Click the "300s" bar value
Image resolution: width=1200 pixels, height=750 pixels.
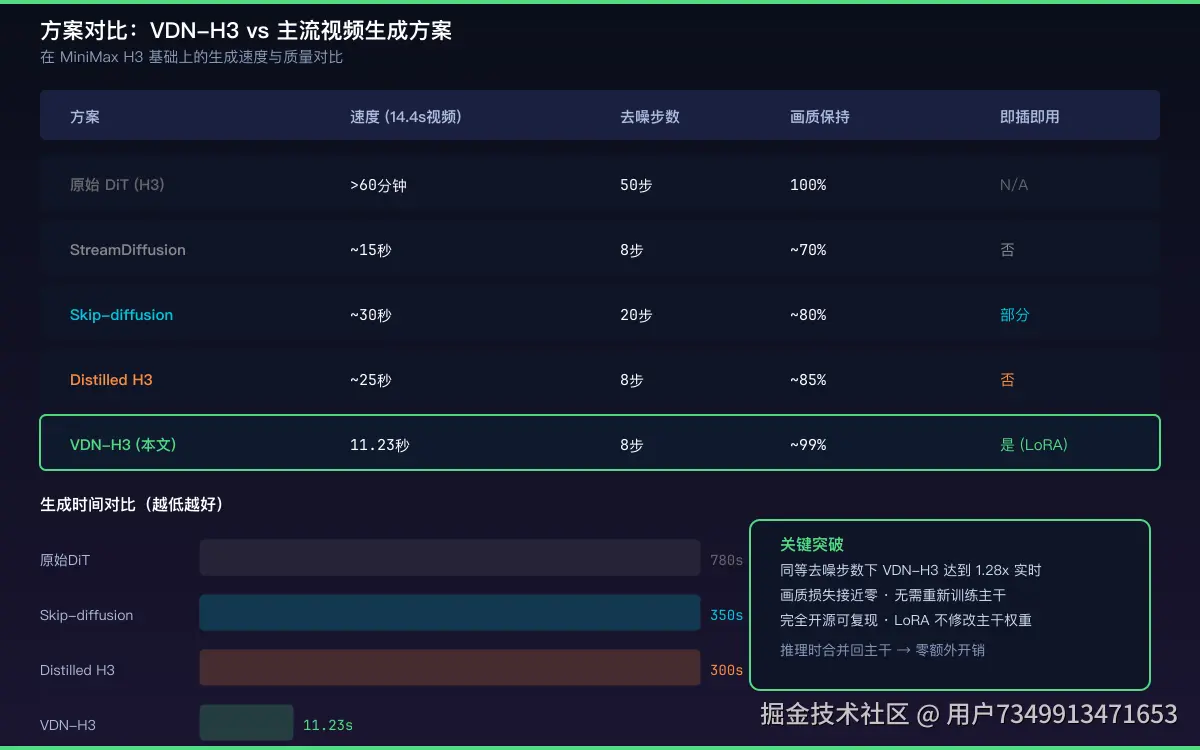pos(727,670)
